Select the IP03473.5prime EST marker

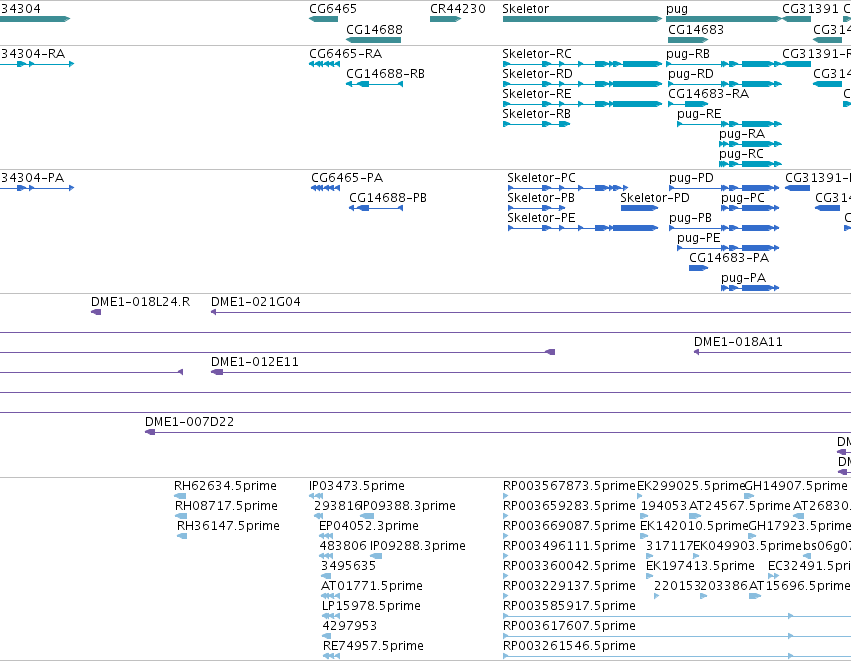pyautogui.click(x=316, y=496)
